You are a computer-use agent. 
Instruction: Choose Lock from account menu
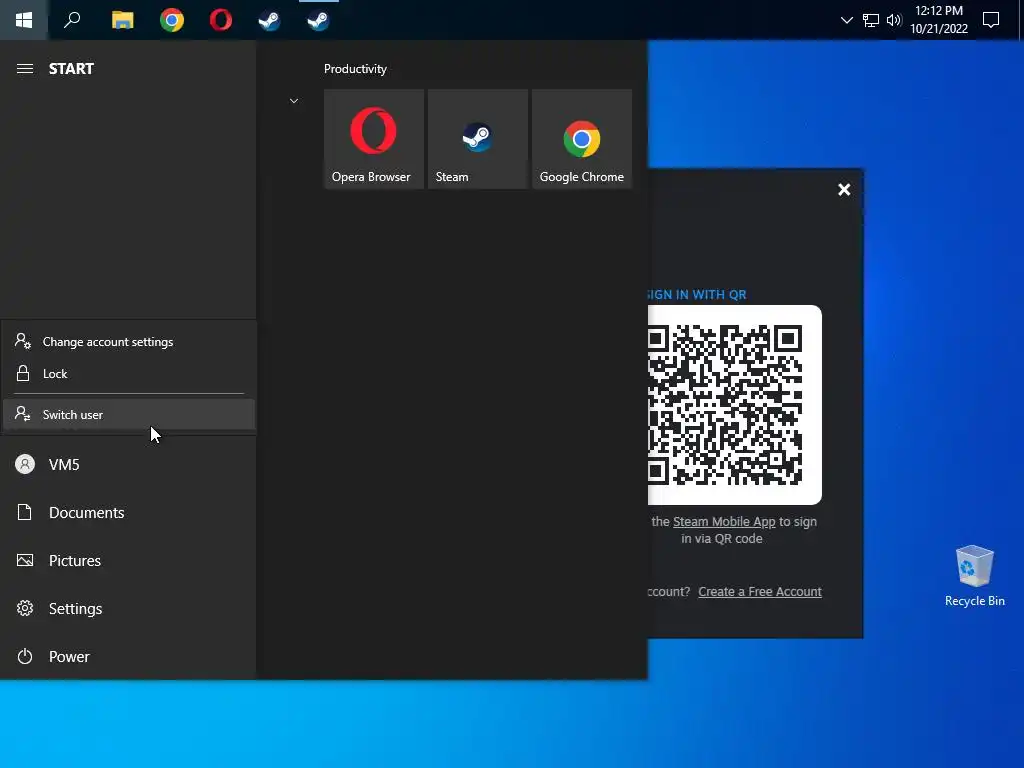pos(129,374)
